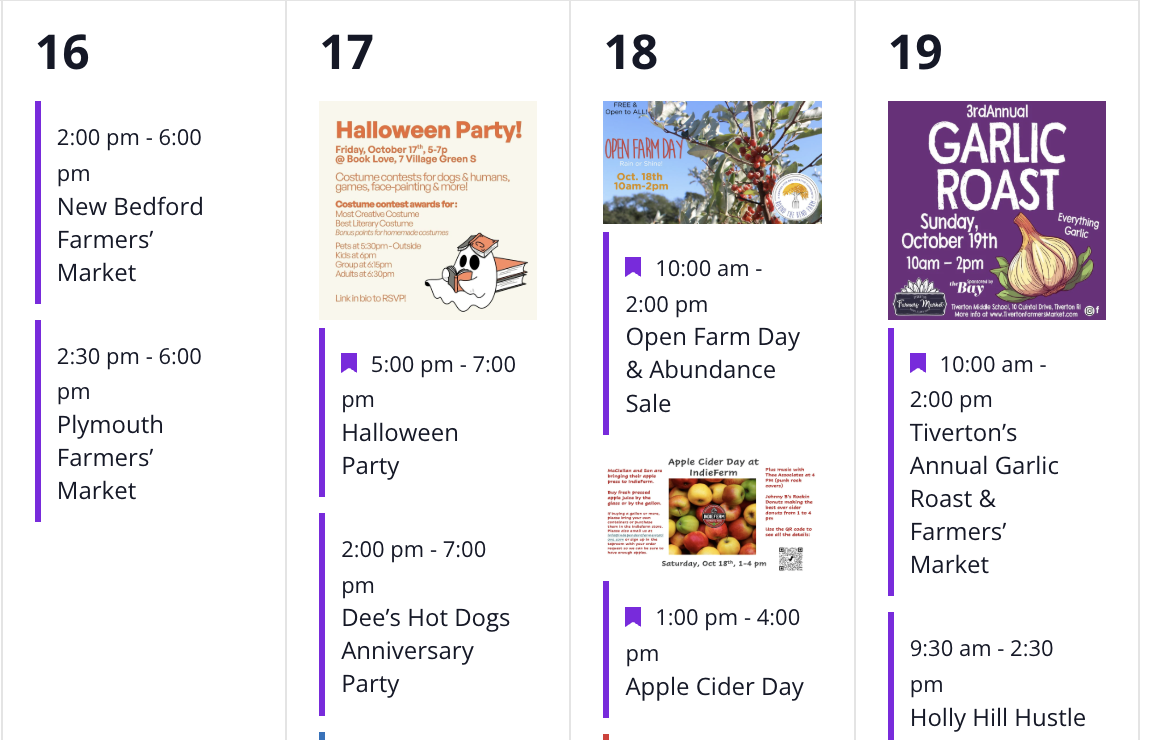Click the bookmark icon beside Halloween Party time
Image resolution: width=1152 pixels, height=740 pixels.
[x=349, y=363]
